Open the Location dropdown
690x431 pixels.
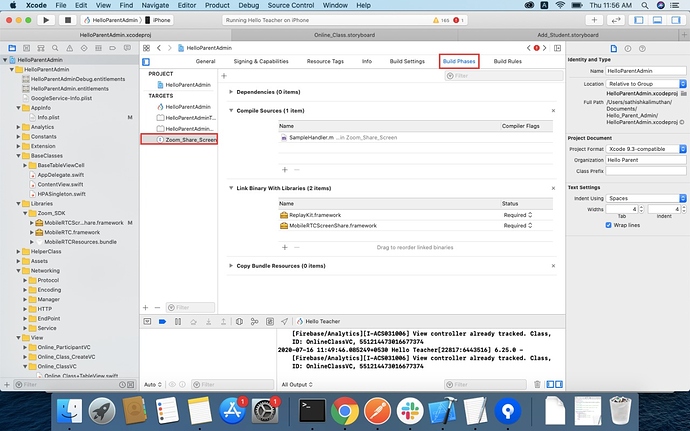646,84
